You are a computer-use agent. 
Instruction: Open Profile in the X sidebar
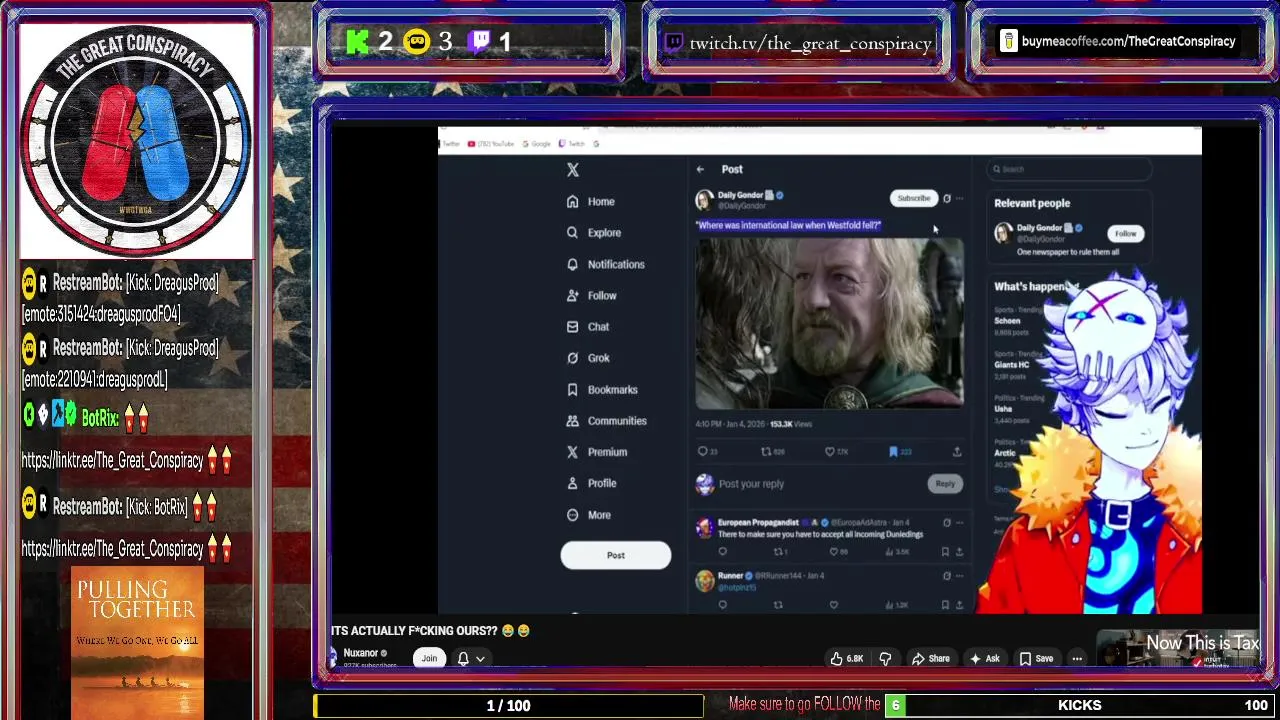click(591, 483)
